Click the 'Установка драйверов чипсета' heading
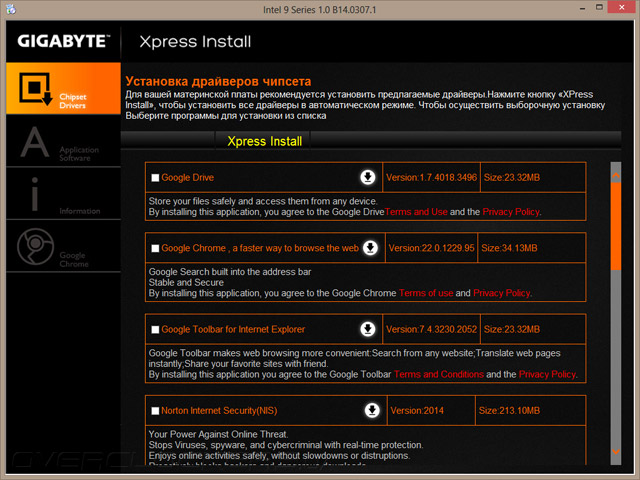 click(218, 81)
